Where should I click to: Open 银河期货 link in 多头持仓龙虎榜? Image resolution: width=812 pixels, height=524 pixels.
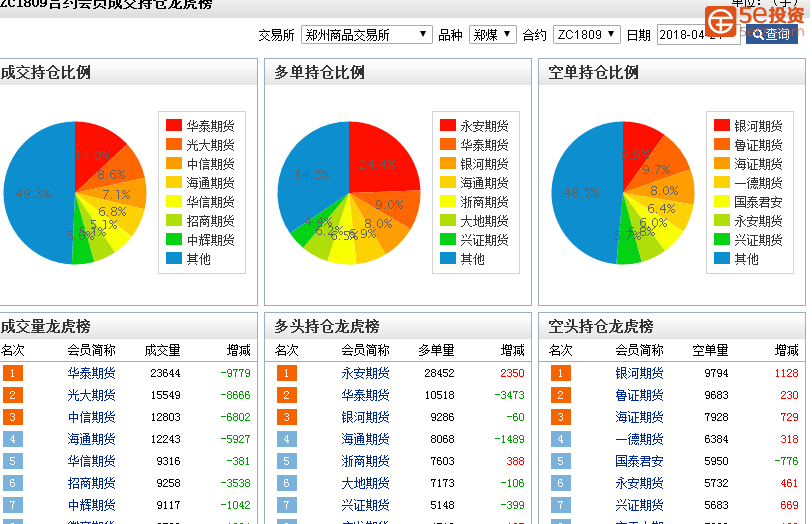click(365, 417)
